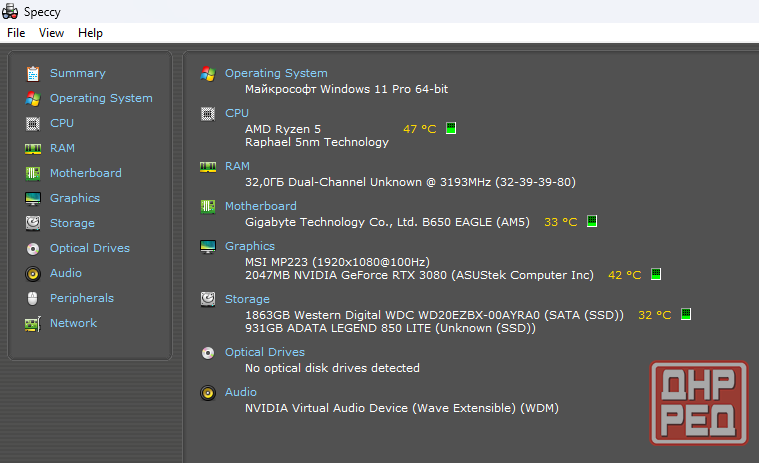Click the Optical Drives disc icon in the summary panel

coord(208,353)
